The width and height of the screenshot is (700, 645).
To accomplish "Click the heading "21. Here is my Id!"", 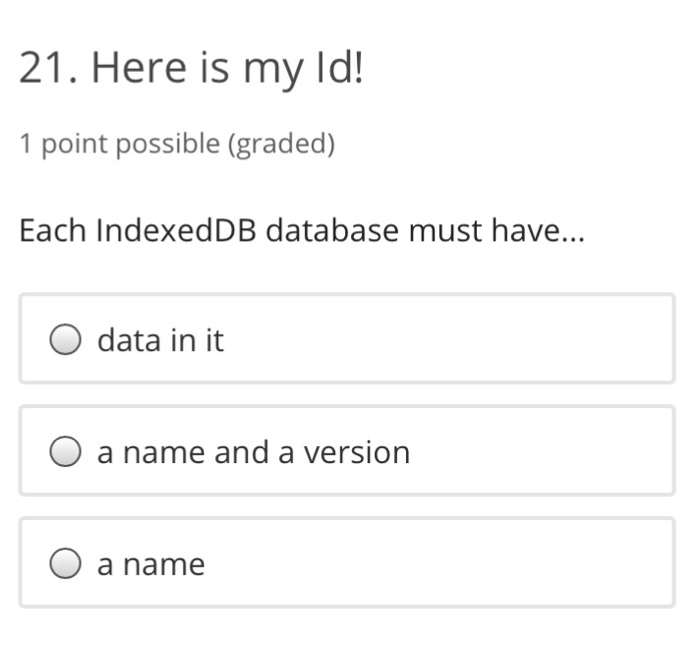I will pos(191,69).
